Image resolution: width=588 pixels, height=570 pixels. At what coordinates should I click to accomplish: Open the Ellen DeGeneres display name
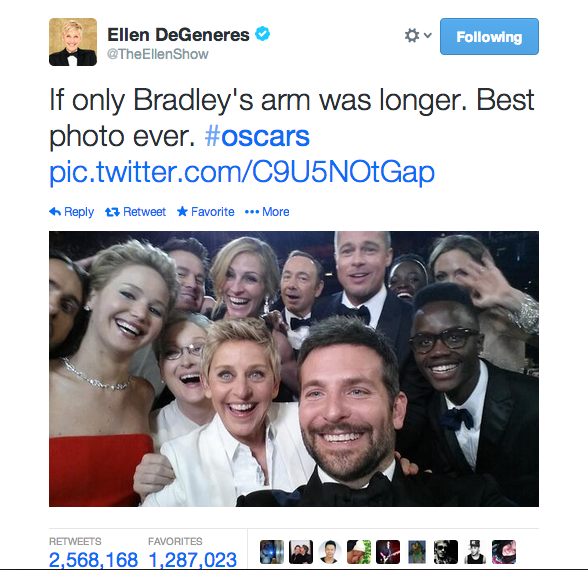[x=178, y=35]
